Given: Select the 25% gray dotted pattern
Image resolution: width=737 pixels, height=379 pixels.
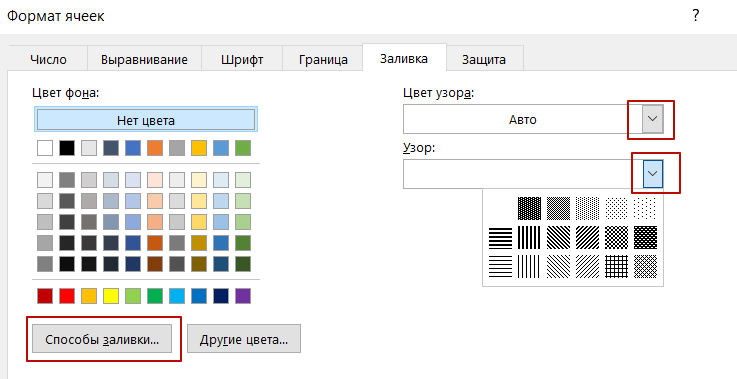Looking at the screenshot, I should point(588,208).
